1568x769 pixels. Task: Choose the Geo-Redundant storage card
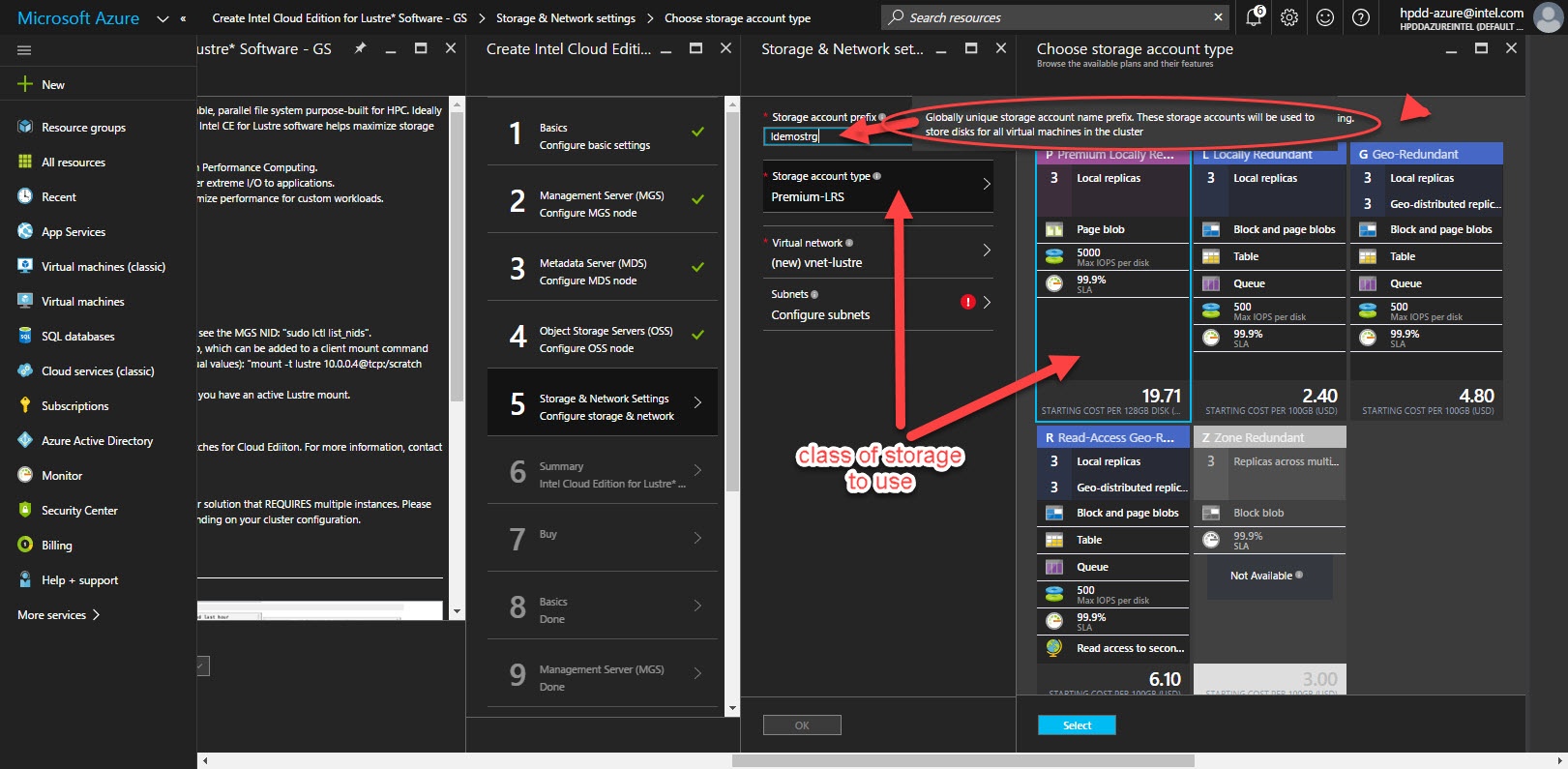click(1427, 281)
